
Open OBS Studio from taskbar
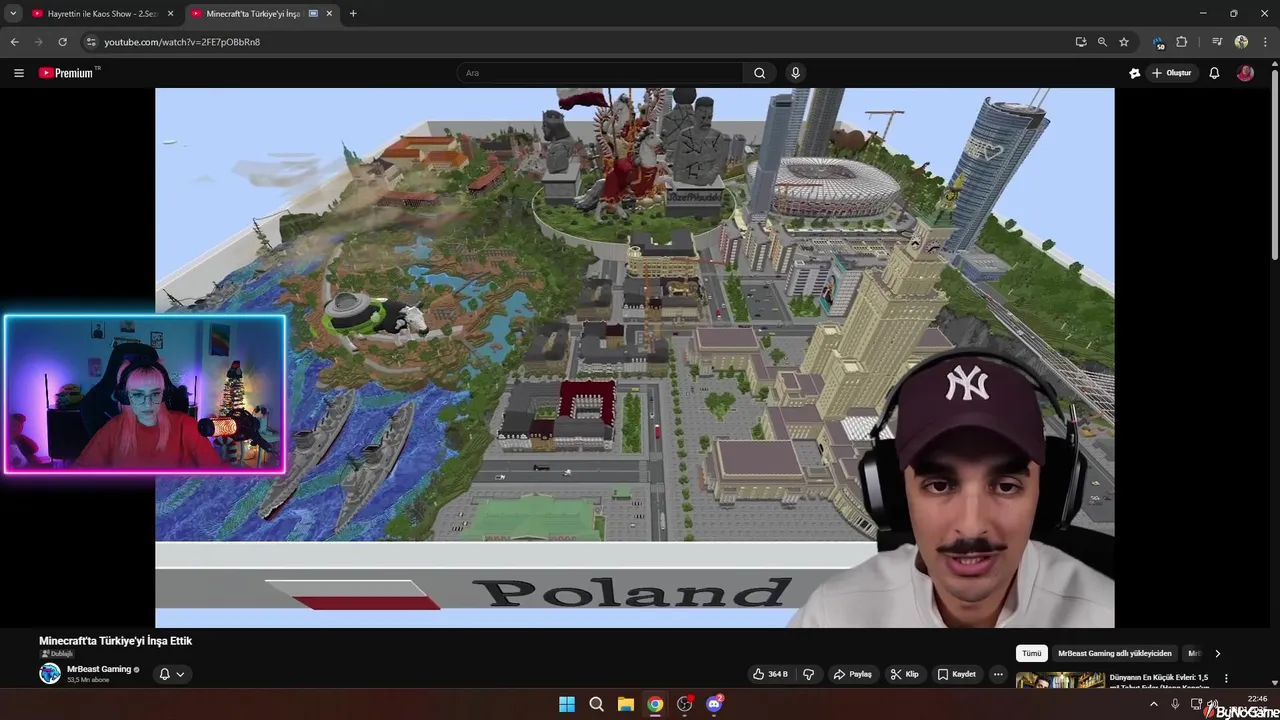[x=685, y=704]
